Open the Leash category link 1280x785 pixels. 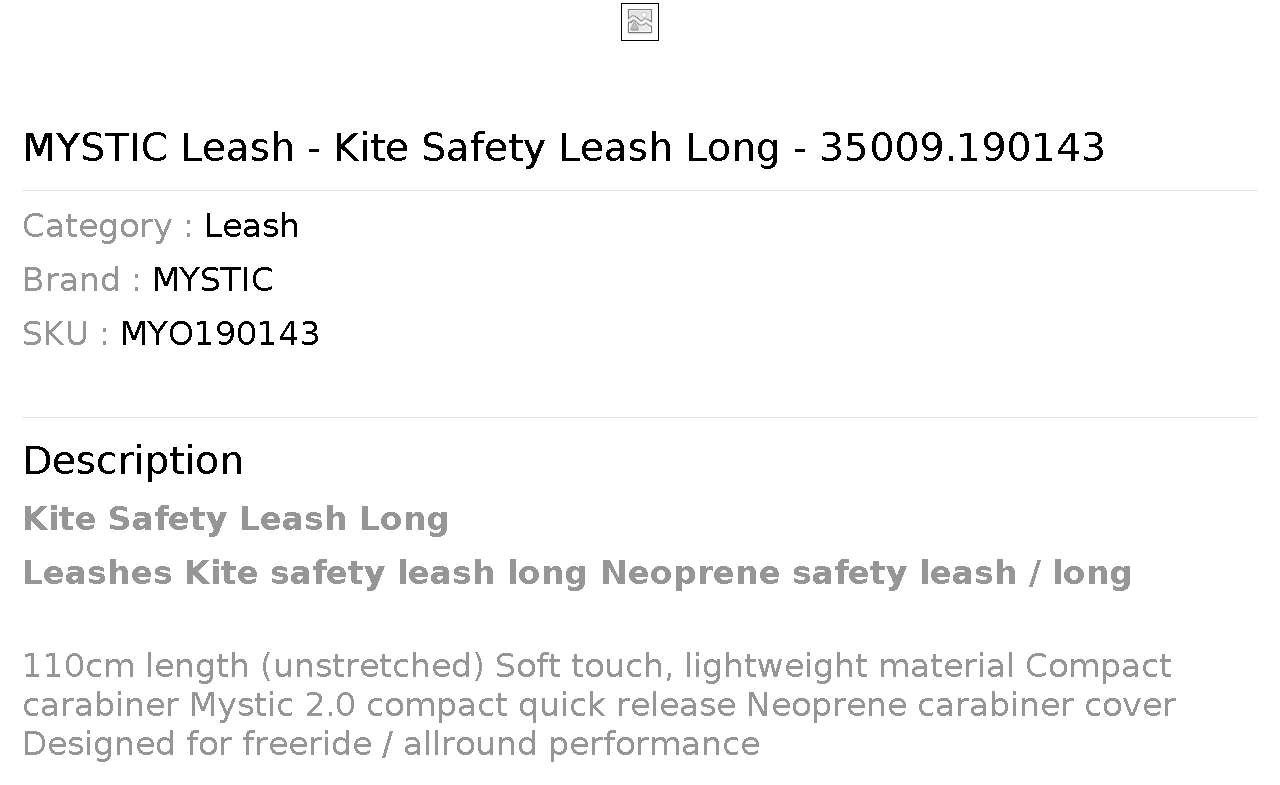(251, 226)
